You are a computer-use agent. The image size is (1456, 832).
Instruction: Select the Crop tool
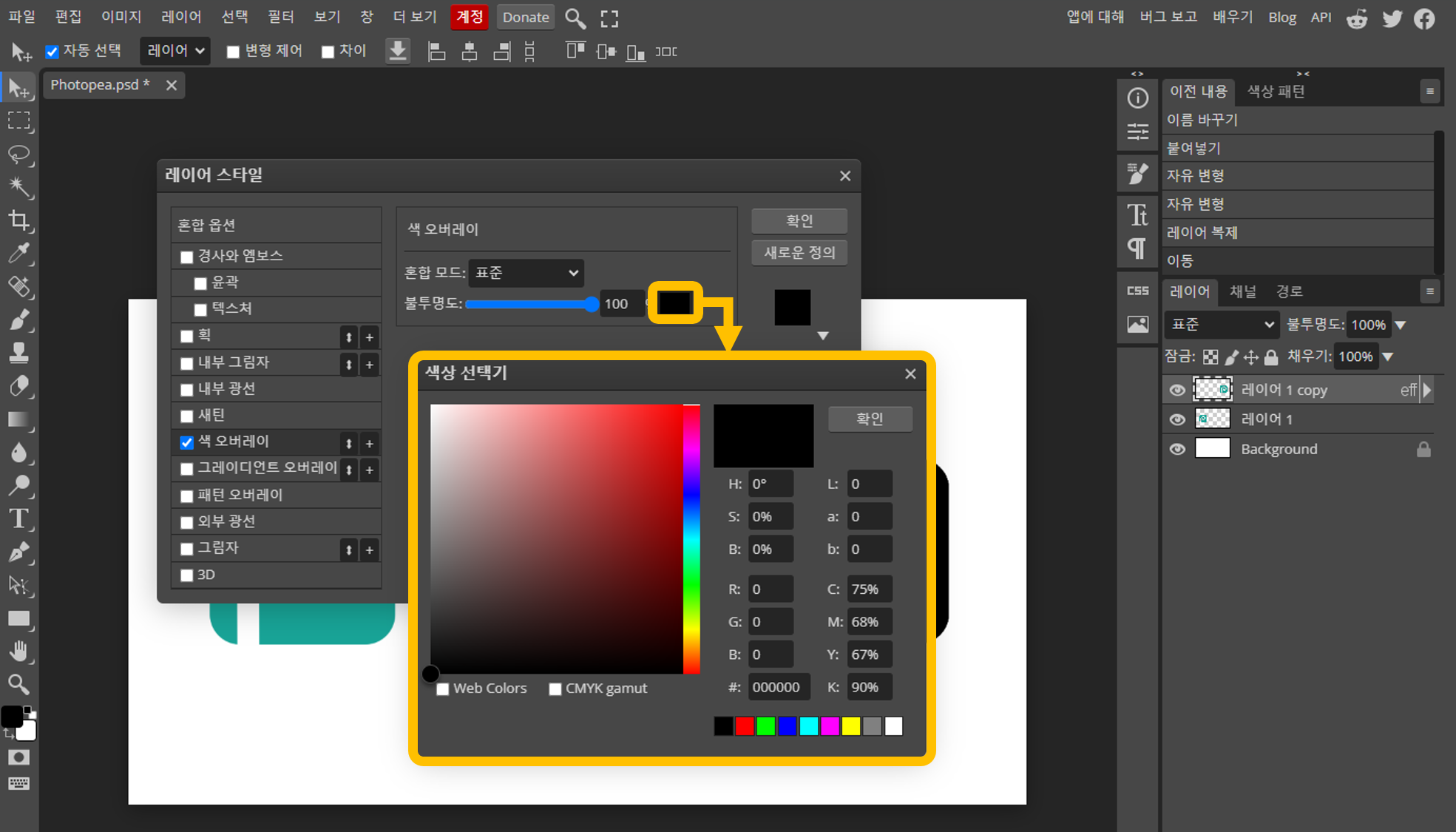pyautogui.click(x=19, y=220)
